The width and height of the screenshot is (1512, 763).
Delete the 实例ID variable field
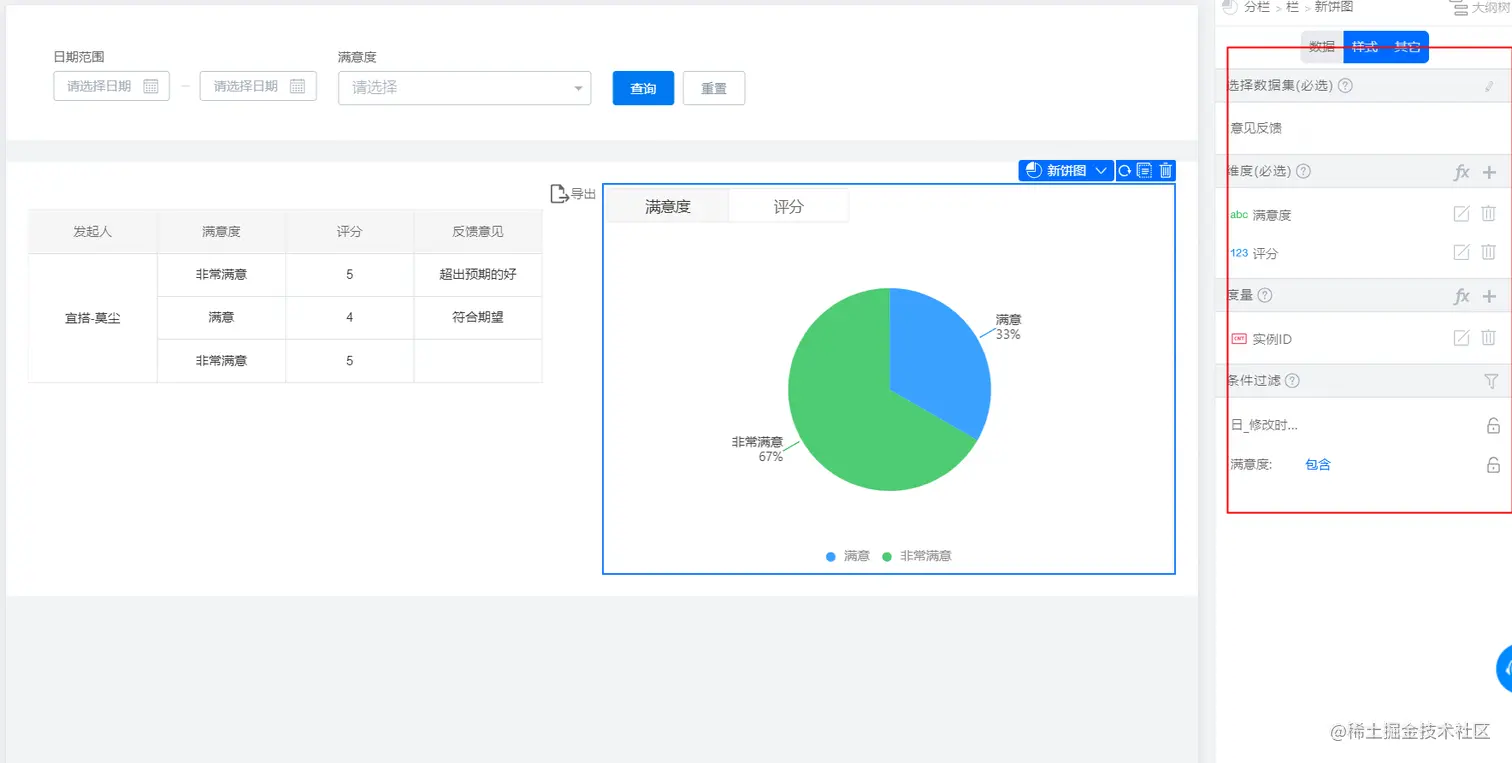[x=1489, y=339]
